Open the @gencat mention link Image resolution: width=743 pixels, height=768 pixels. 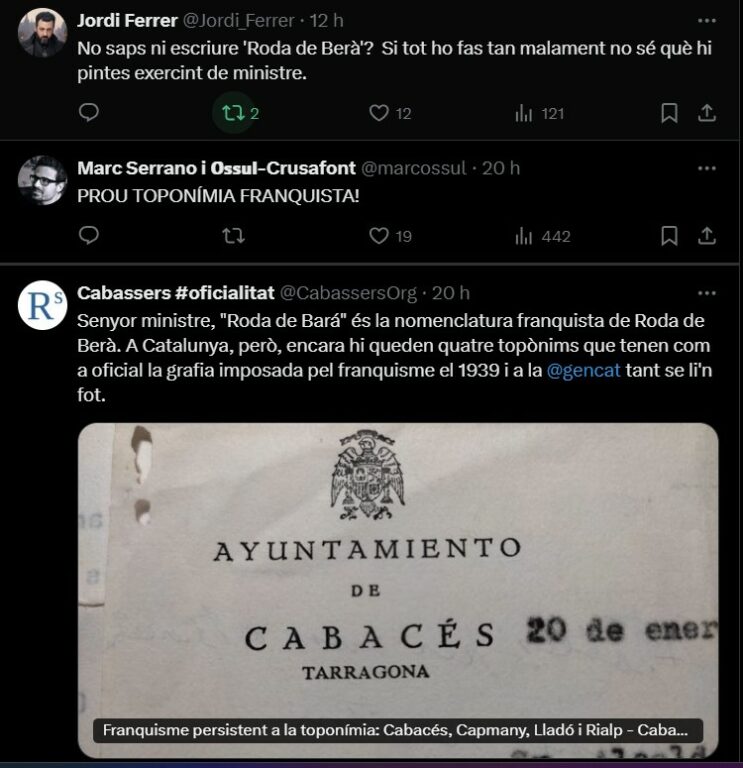pos(583,370)
